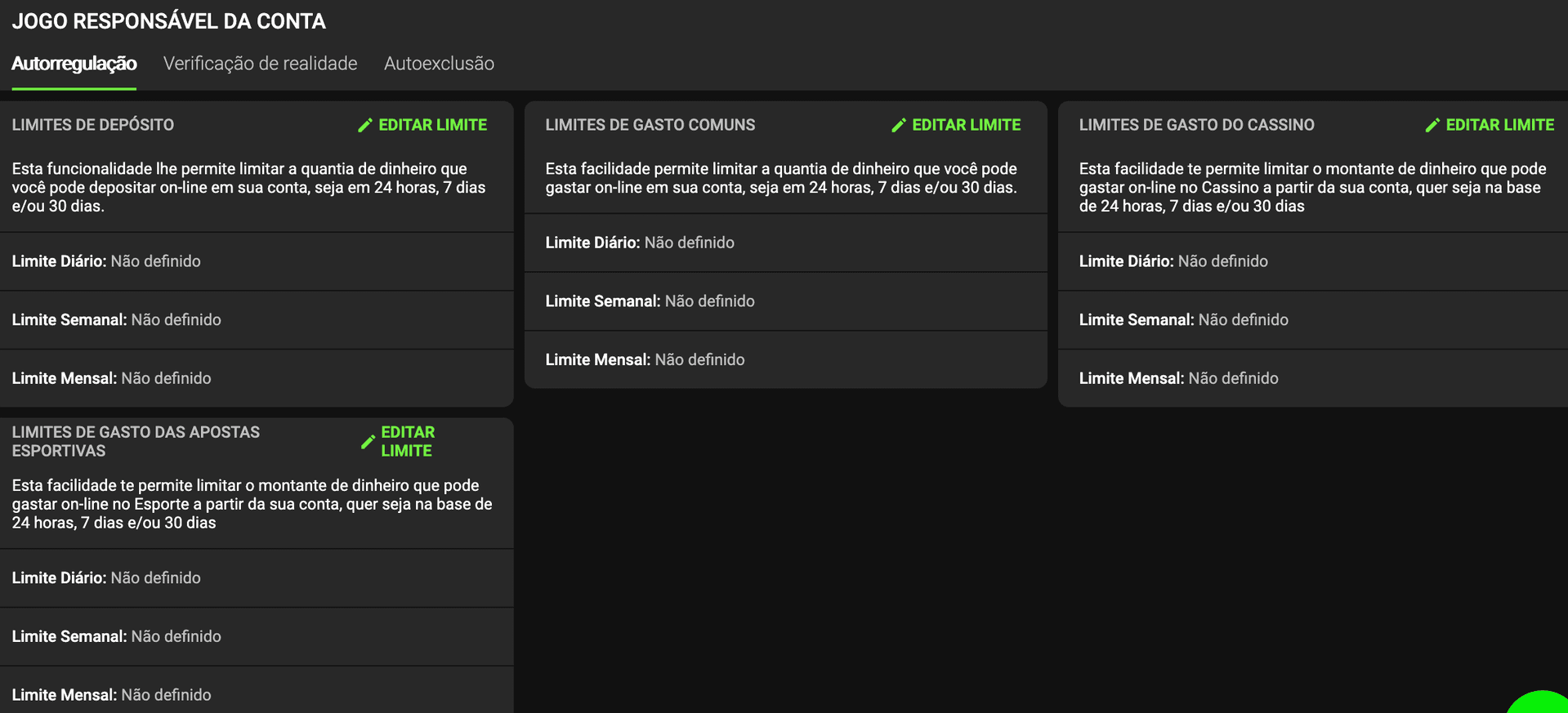Click the Limites de Gasto Comuns title

coord(650,125)
